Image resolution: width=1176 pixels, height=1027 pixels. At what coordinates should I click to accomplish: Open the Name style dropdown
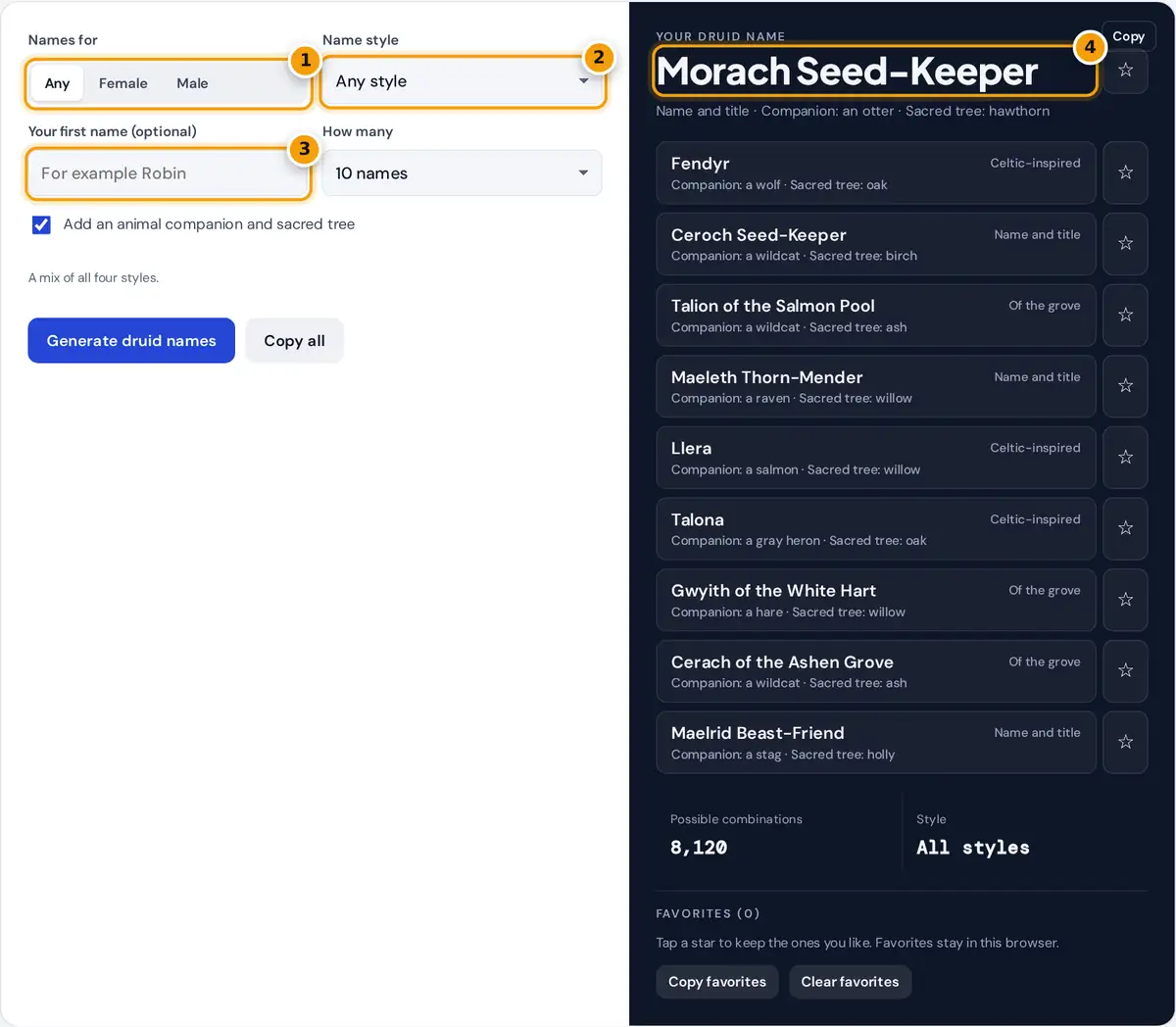(463, 81)
